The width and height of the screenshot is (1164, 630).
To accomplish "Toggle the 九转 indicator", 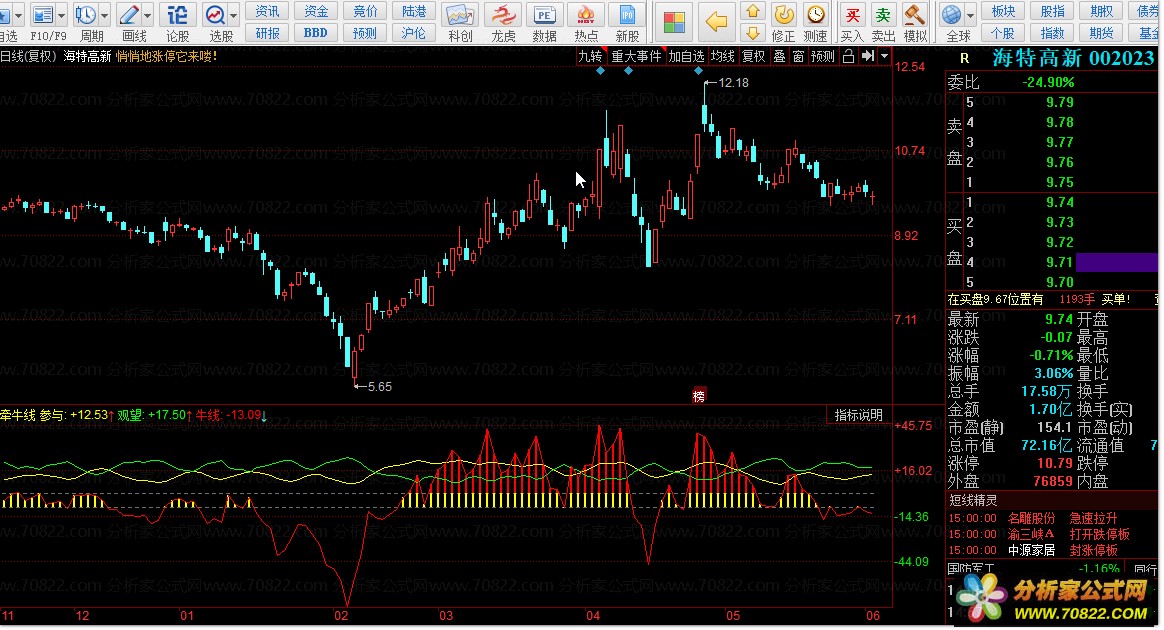I will [590, 56].
